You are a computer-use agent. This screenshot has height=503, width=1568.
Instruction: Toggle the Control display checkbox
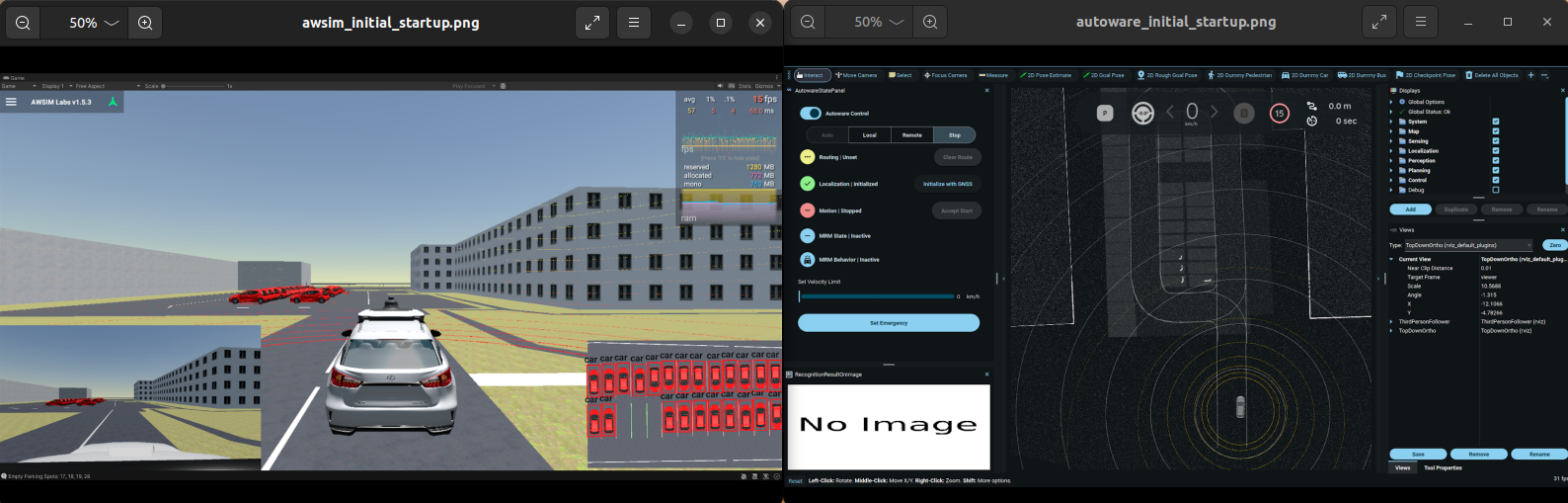coord(1496,180)
